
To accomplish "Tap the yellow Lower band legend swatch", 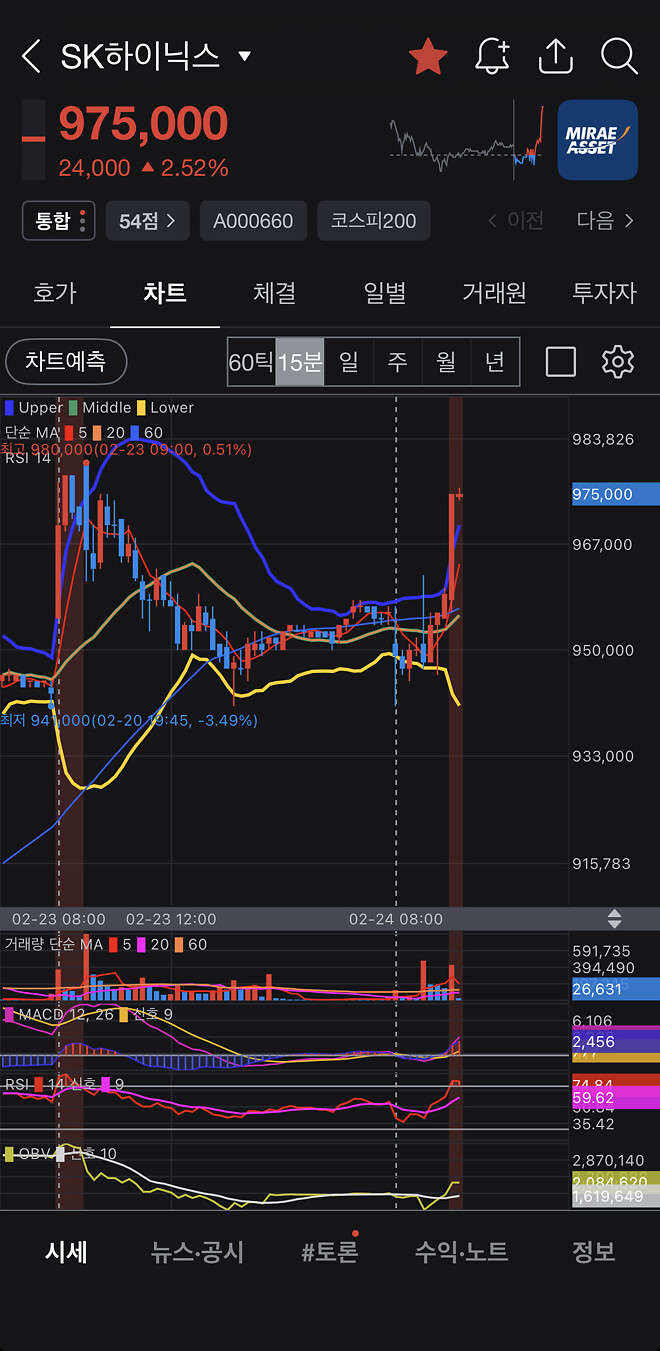I will coord(141,408).
